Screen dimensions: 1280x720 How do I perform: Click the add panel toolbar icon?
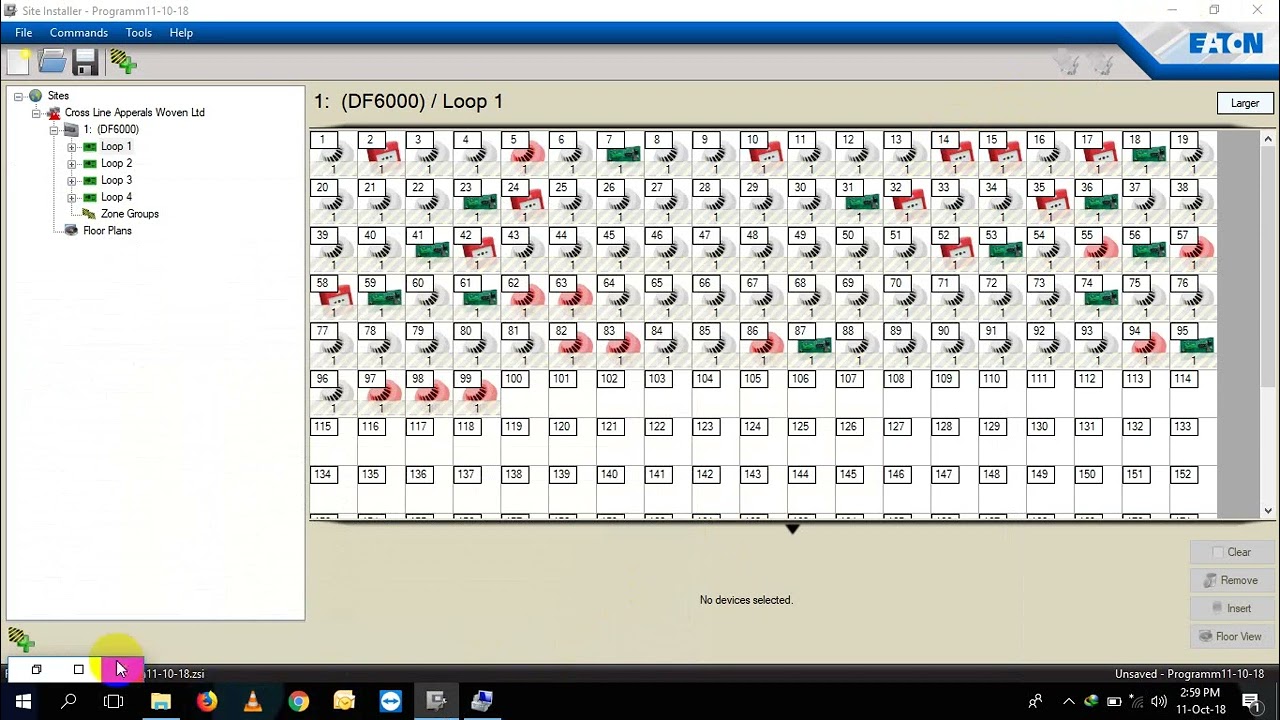click(x=123, y=63)
